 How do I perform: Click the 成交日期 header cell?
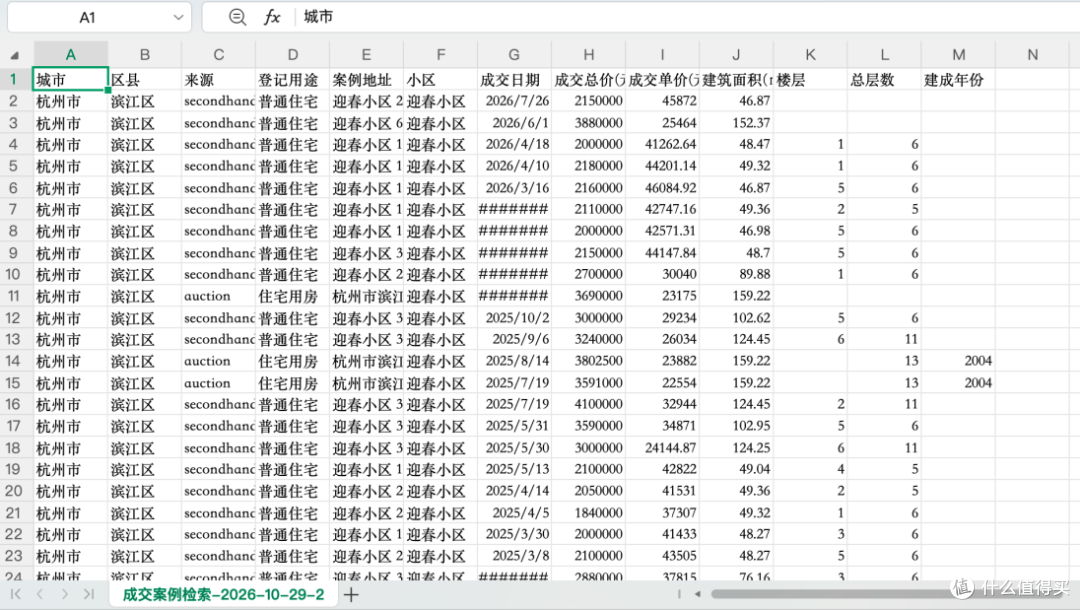pos(514,79)
